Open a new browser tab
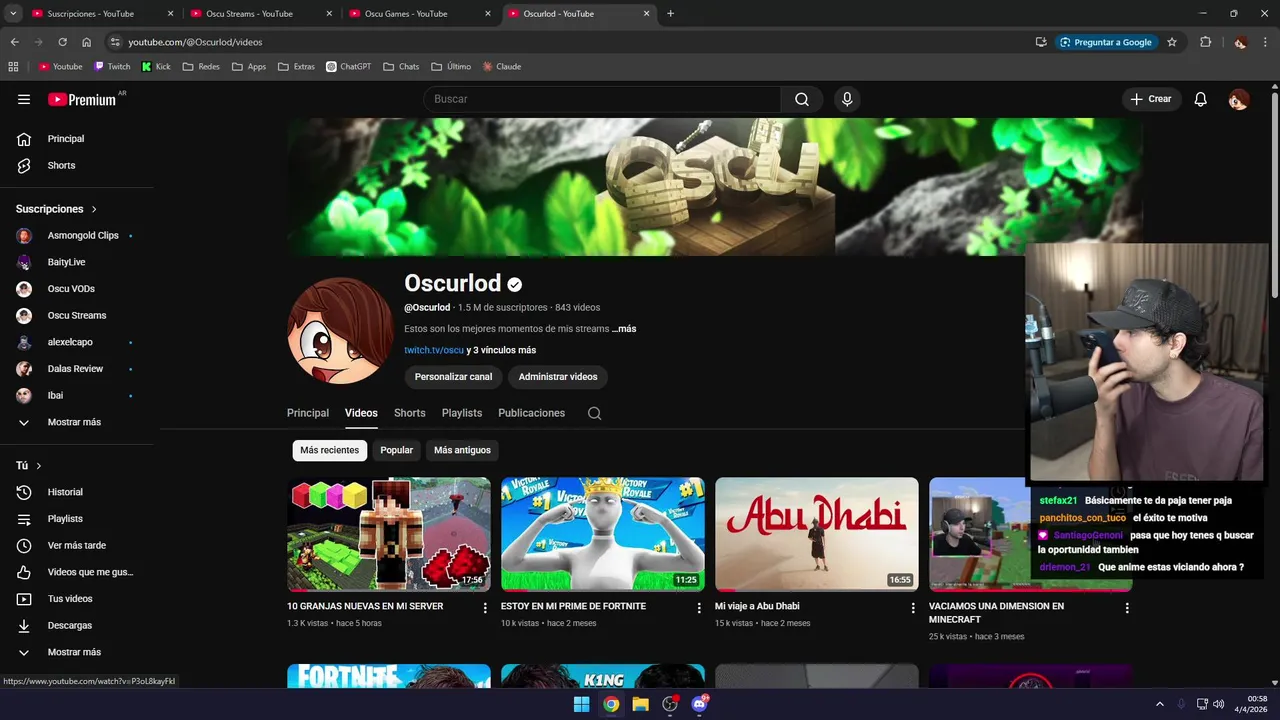1280x720 pixels. 670,14
